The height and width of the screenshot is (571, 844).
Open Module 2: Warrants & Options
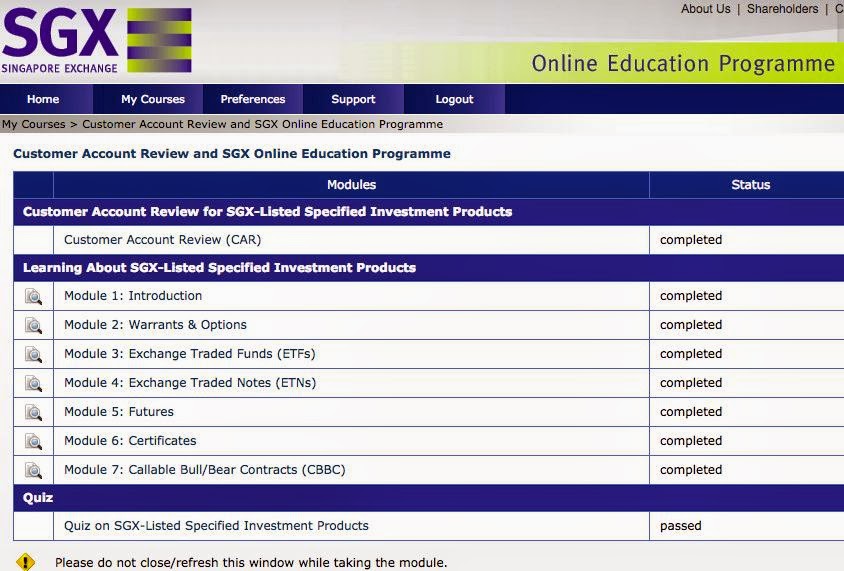[155, 325]
